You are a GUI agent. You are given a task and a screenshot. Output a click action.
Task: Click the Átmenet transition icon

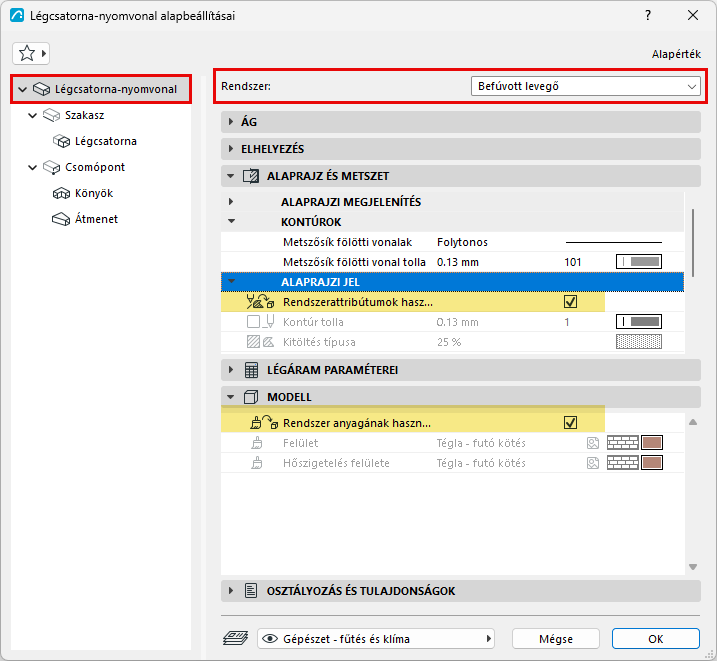click(61, 219)
